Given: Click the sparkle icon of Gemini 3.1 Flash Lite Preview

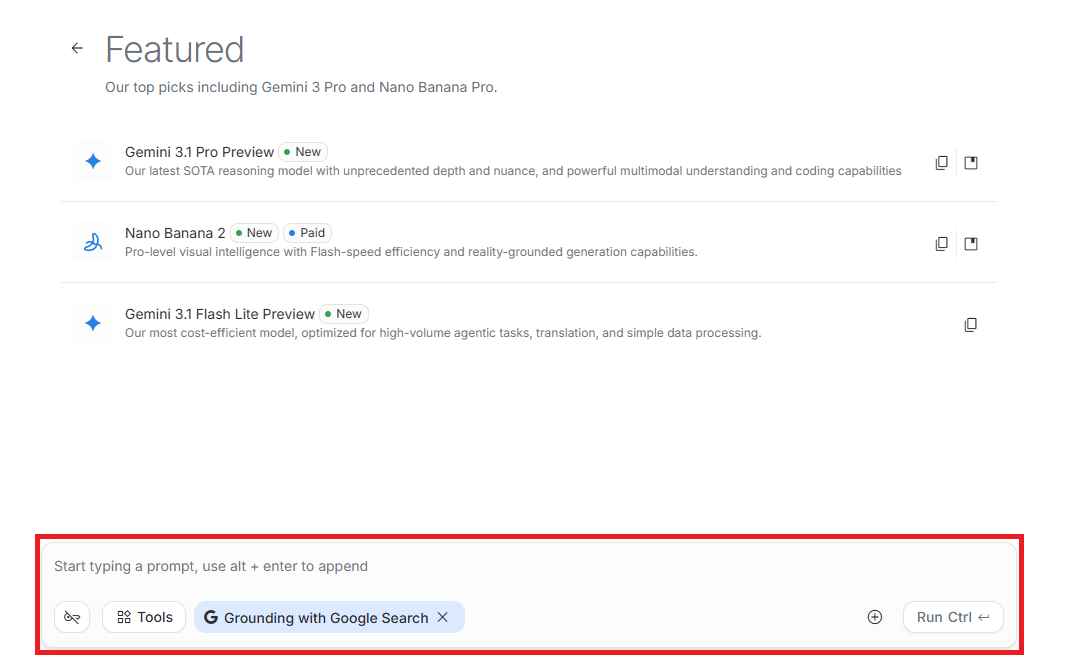Looking at the screenshot, I should [x=93, y=323].
